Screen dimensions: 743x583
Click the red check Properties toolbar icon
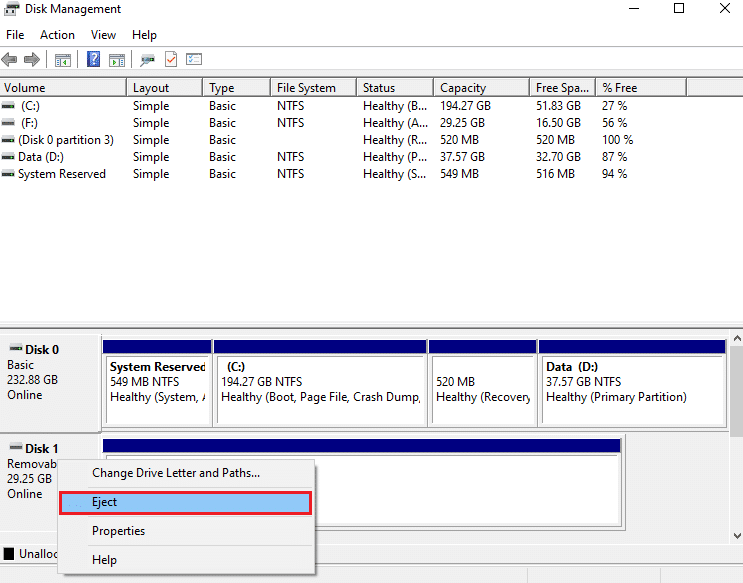171,60
